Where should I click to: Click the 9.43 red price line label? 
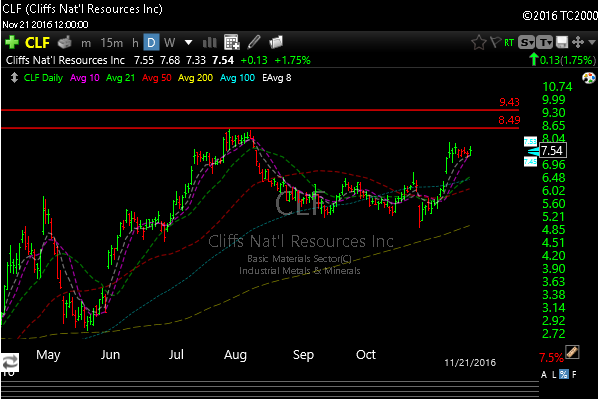tap(509, 102)
